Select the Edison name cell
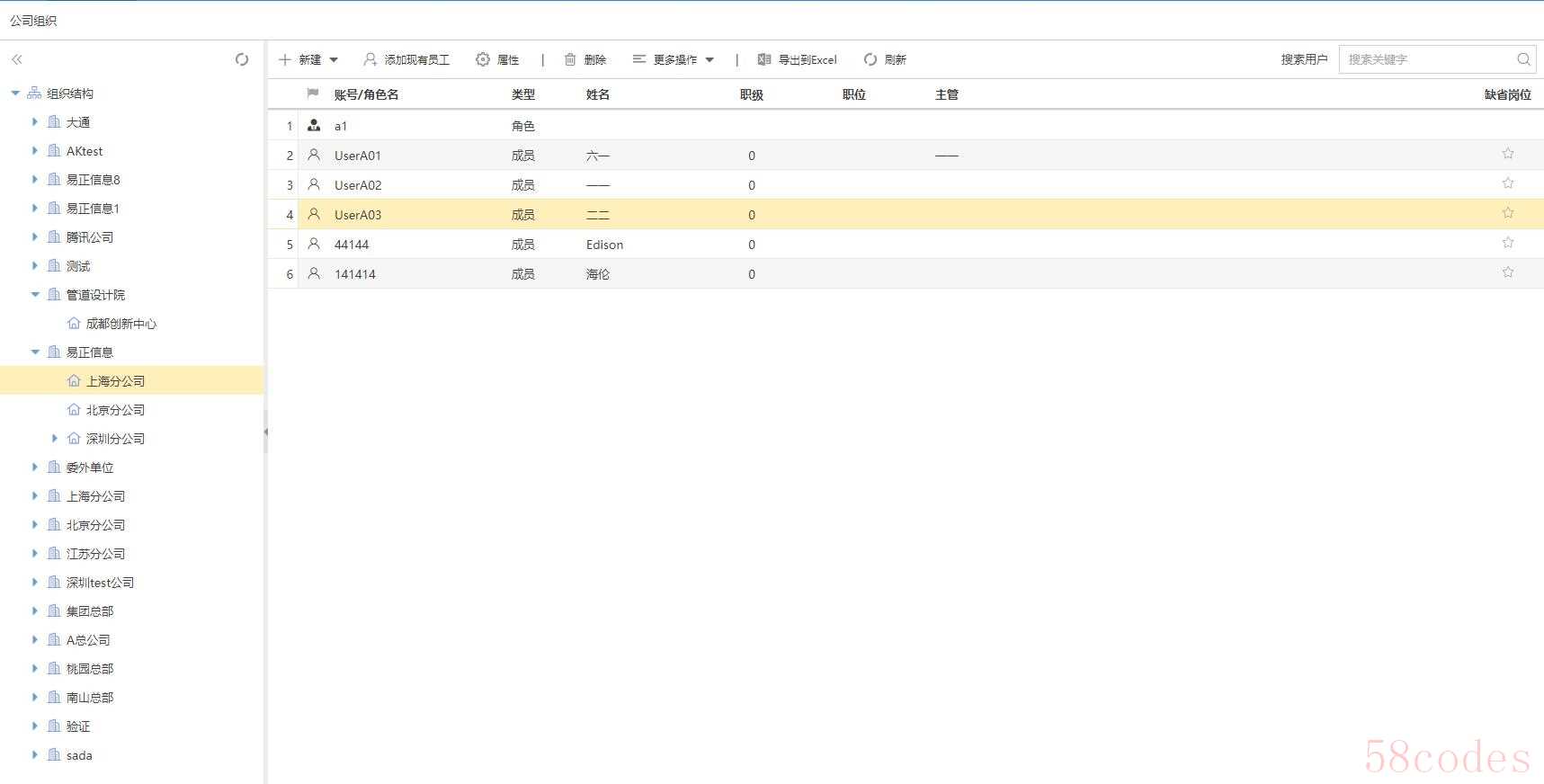The image size is (1544, 784). coord(604,245)
